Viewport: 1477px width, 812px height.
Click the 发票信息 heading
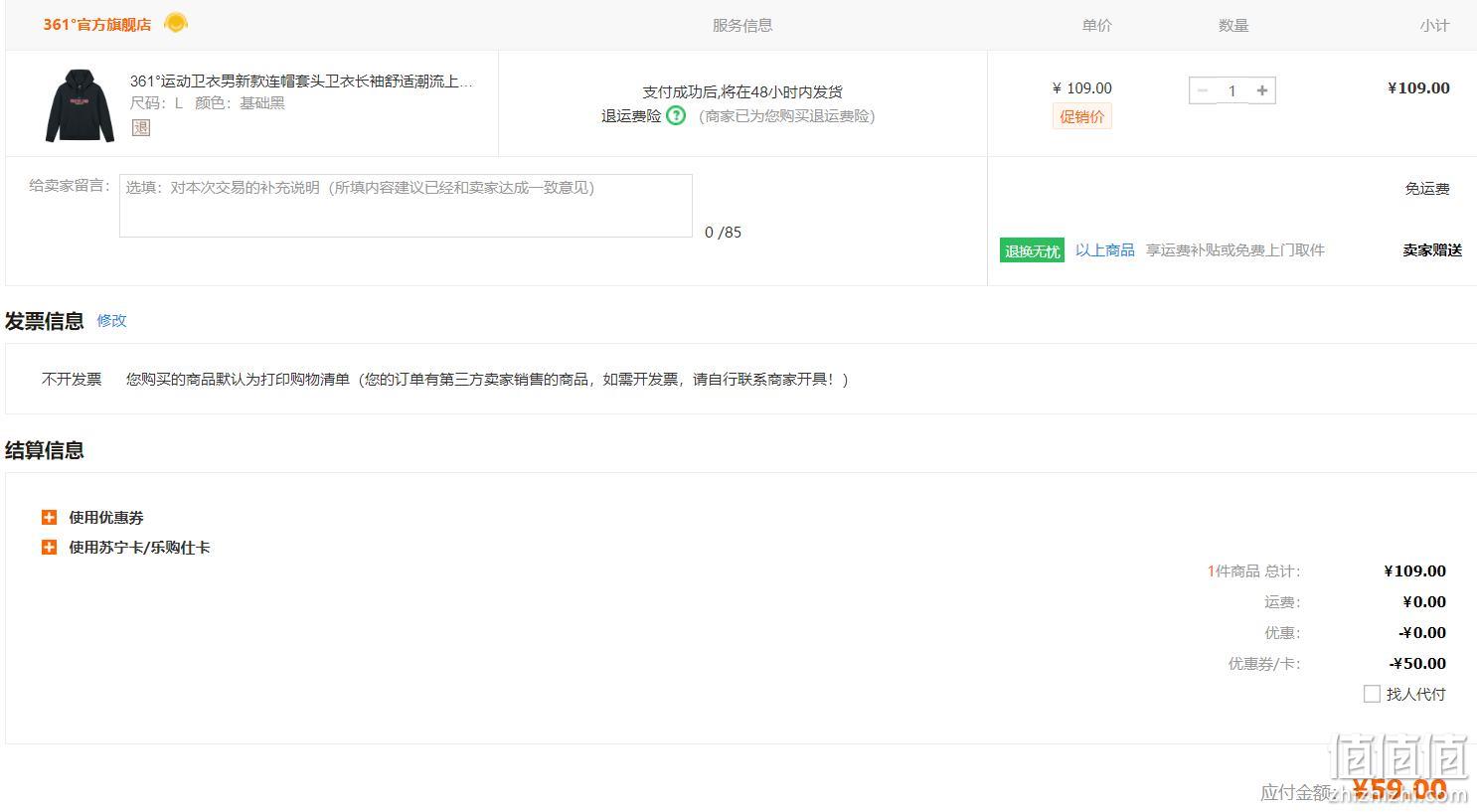coord(45,321)
